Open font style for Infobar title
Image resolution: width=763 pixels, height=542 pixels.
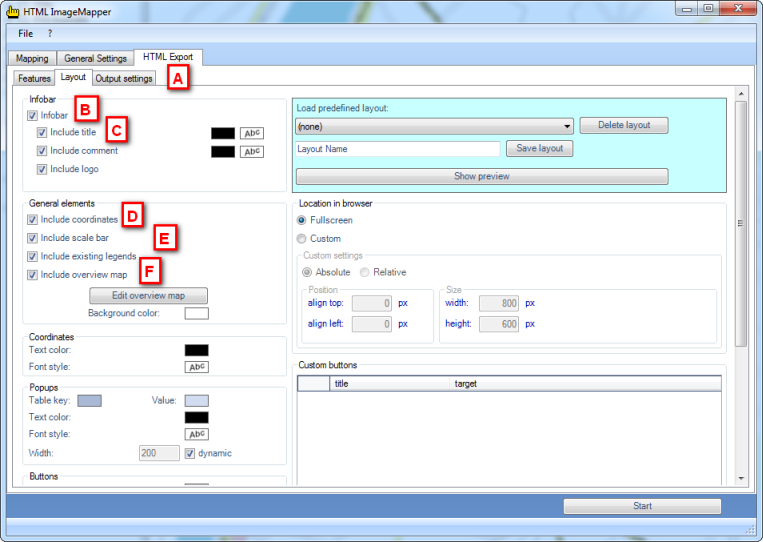[x=251, y=133]
